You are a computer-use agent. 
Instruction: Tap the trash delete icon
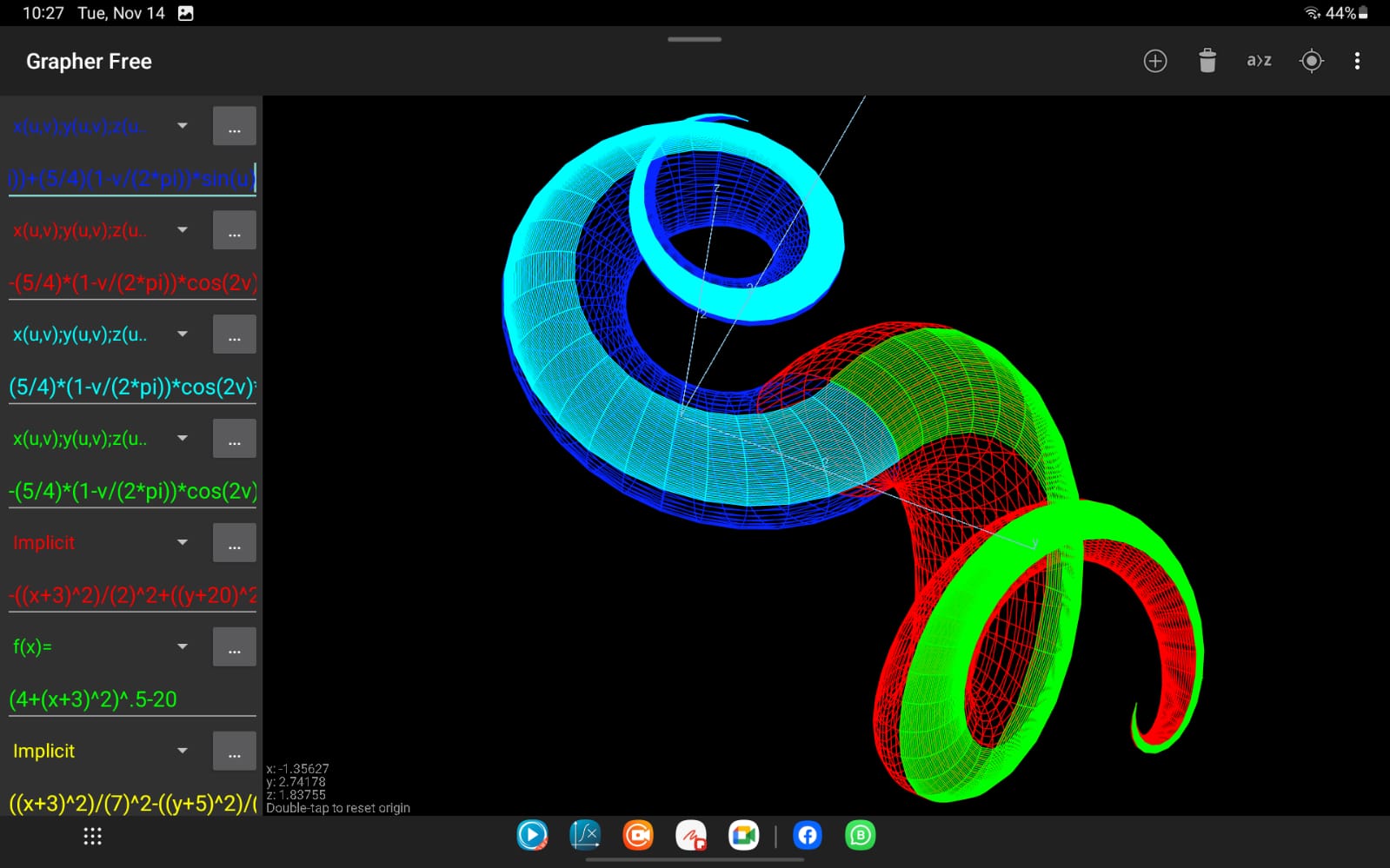[x=1207, y=61]
